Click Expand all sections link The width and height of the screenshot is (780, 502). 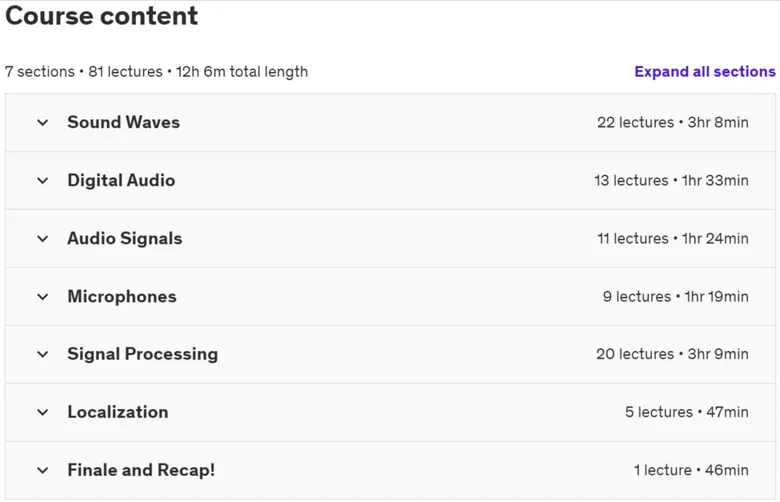(704, 72)
